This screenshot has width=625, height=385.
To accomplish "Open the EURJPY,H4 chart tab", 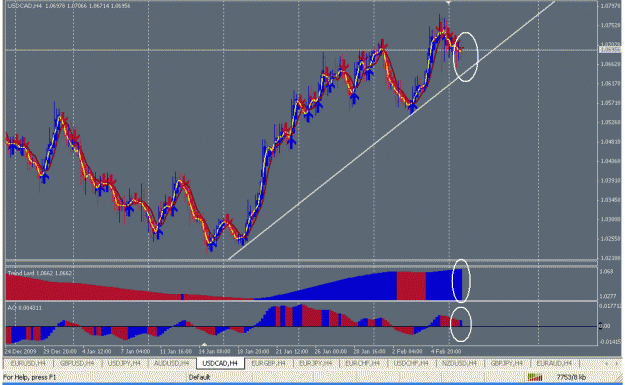I will pyautogui.click(x=316, y=363).
